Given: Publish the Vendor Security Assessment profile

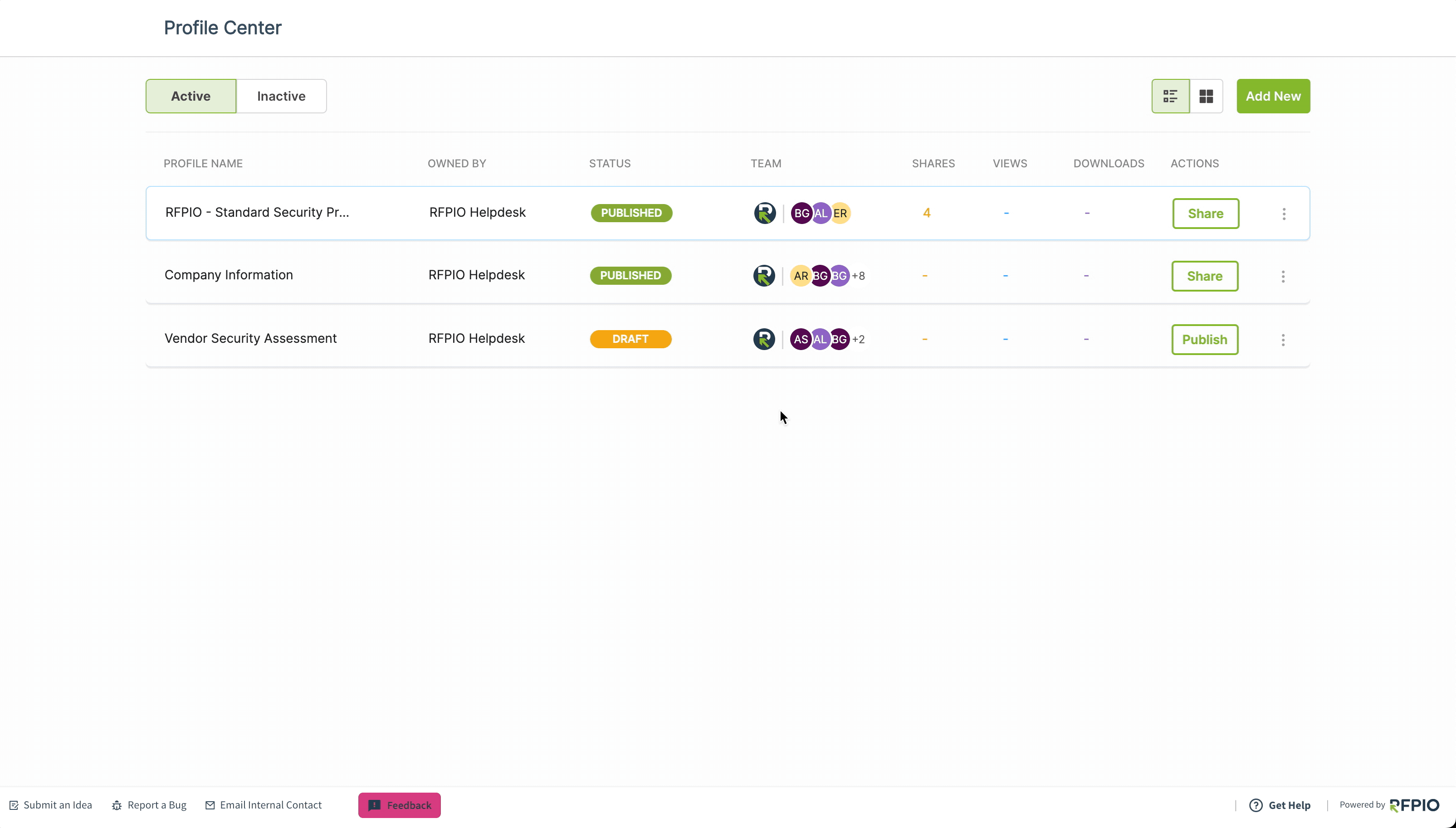Looking at the screenshot, I should click(1205, 340).
